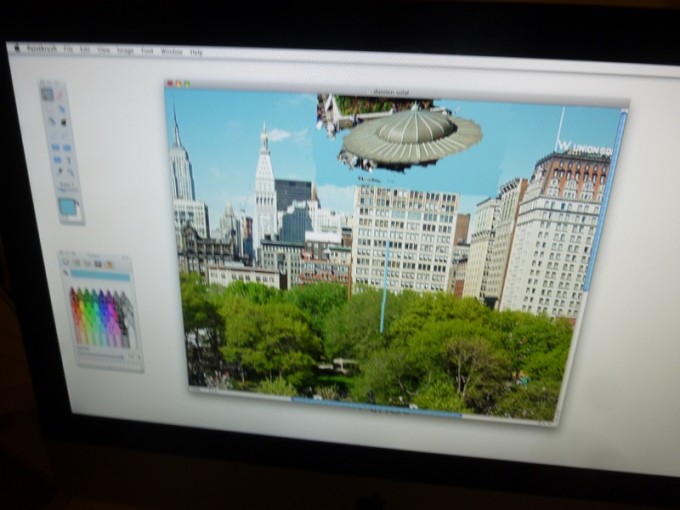Select the filled Rectangle shape tool

55,146
